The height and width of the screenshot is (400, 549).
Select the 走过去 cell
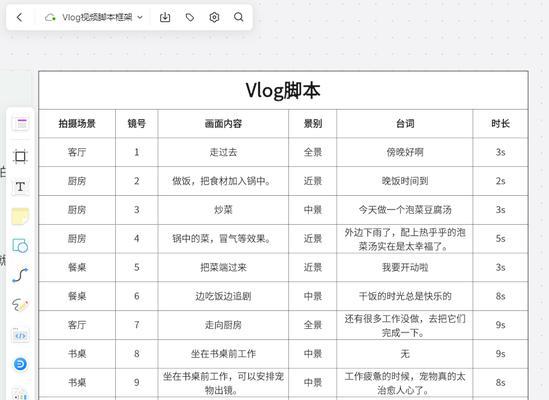coord(223,152)
